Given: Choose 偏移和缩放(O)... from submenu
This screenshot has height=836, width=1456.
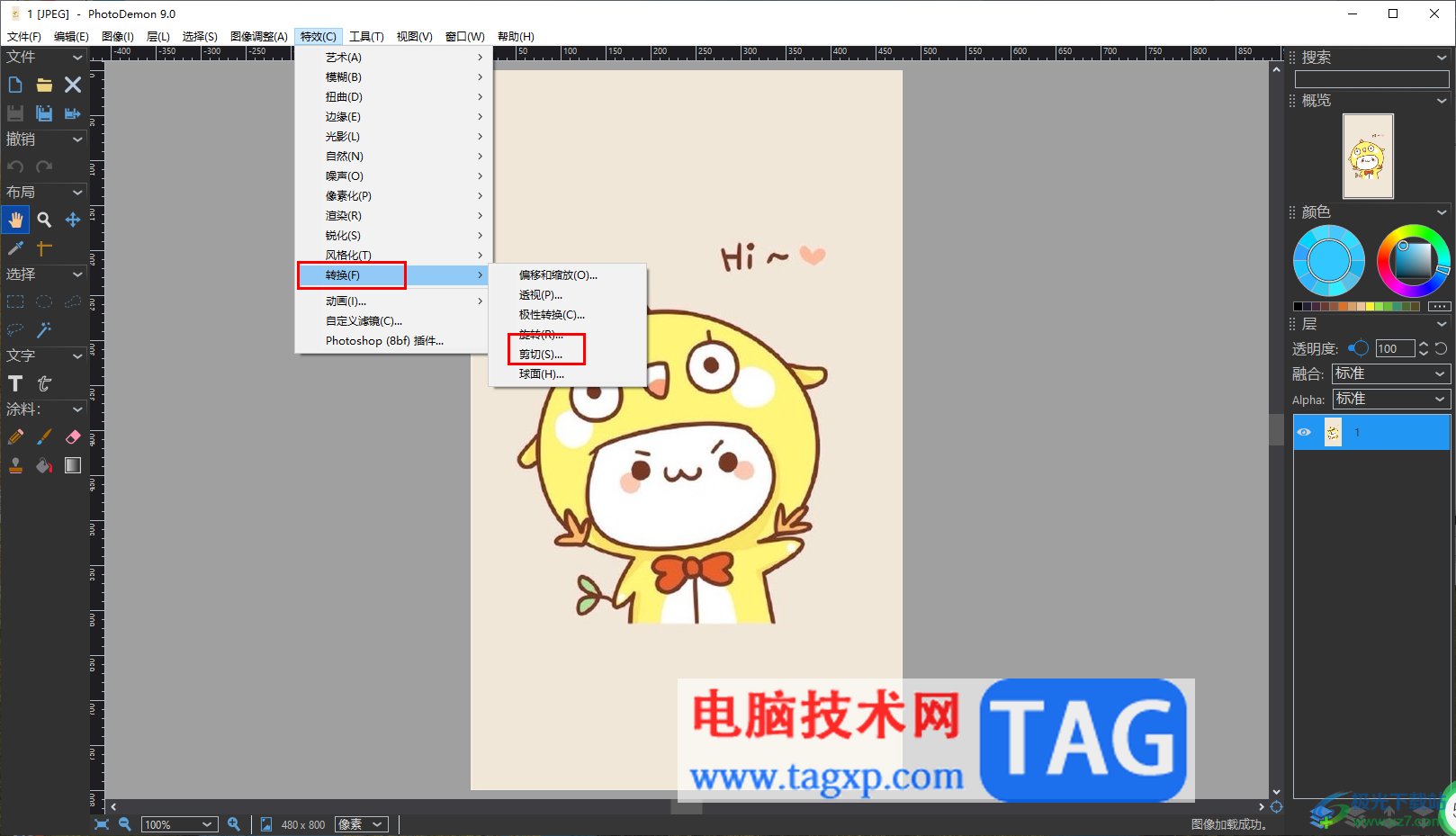Looking at the screenshot, I should click(568, 275).
